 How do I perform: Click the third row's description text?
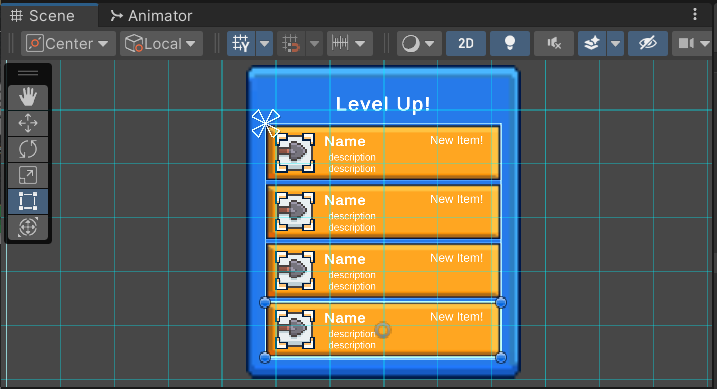pyautogui.click(x=352, y=281)
